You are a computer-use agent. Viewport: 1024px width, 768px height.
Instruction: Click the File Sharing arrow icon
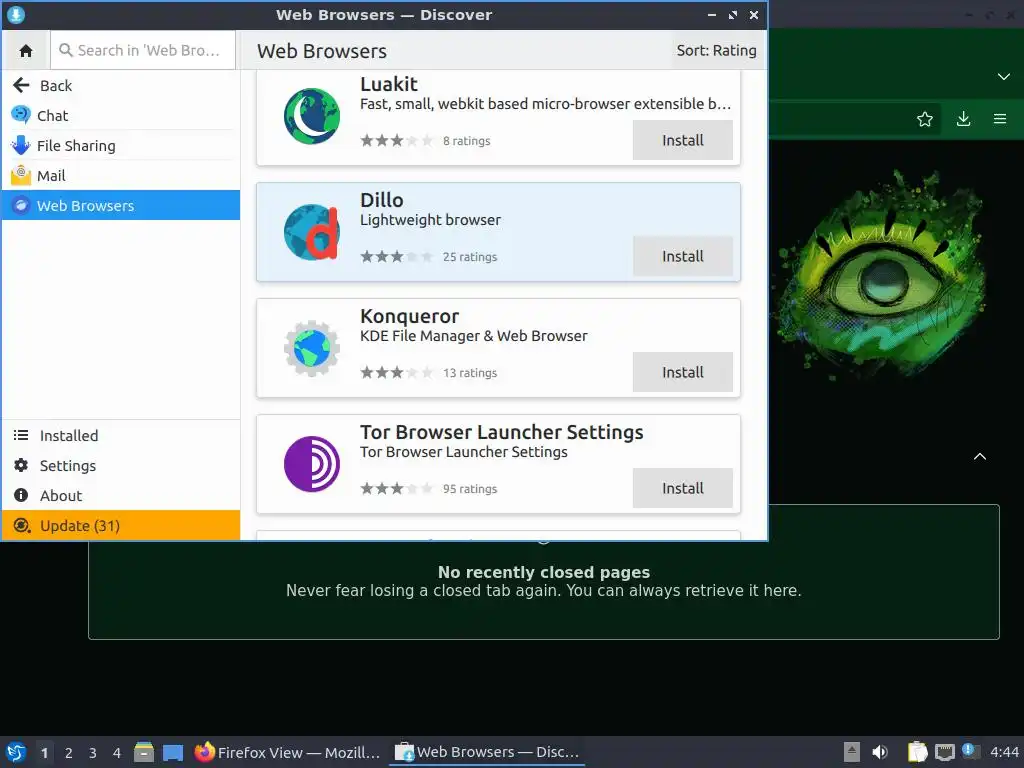point(21,145)
